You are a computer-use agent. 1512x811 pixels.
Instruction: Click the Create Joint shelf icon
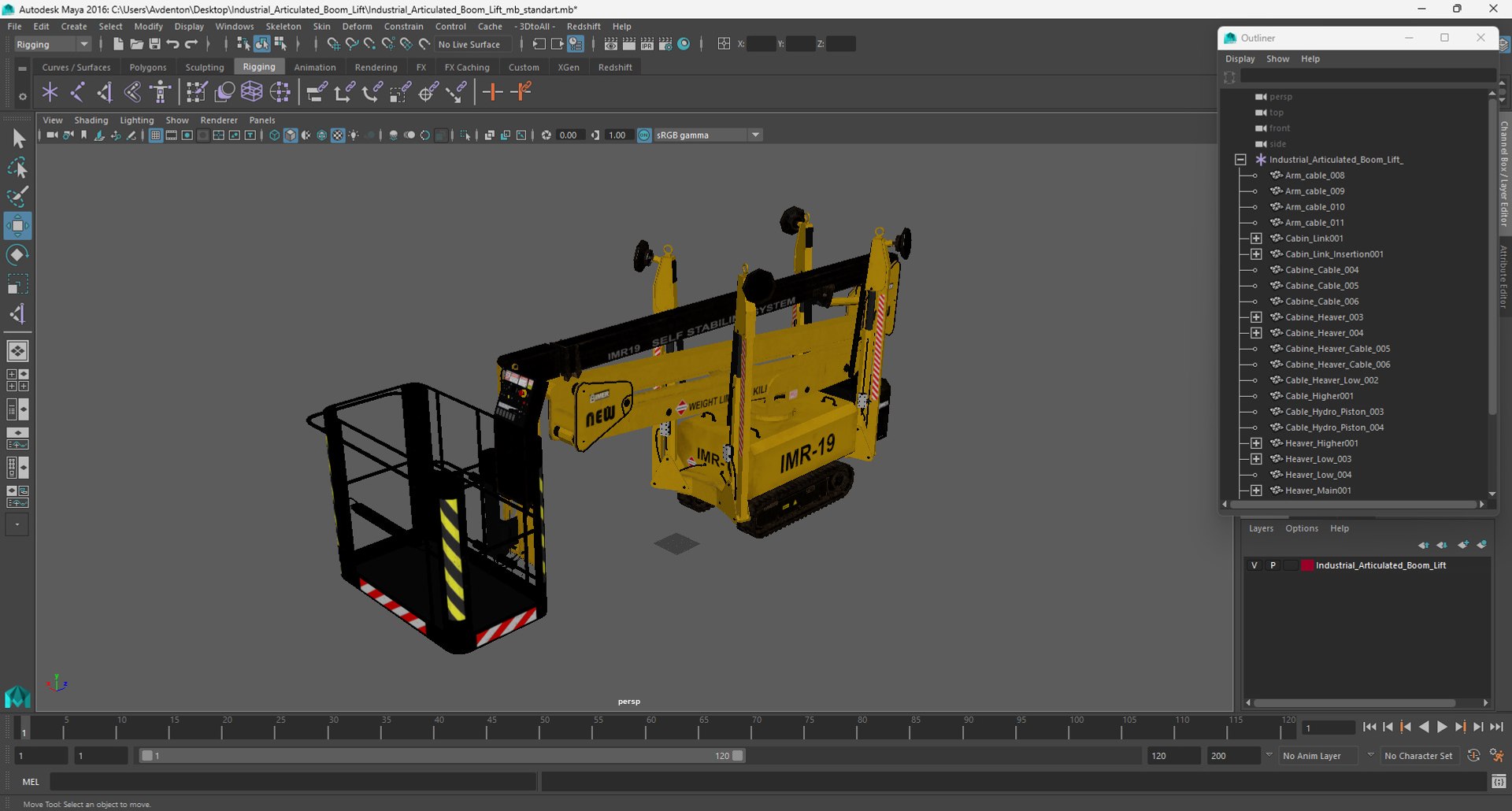(x=77, y=92)
